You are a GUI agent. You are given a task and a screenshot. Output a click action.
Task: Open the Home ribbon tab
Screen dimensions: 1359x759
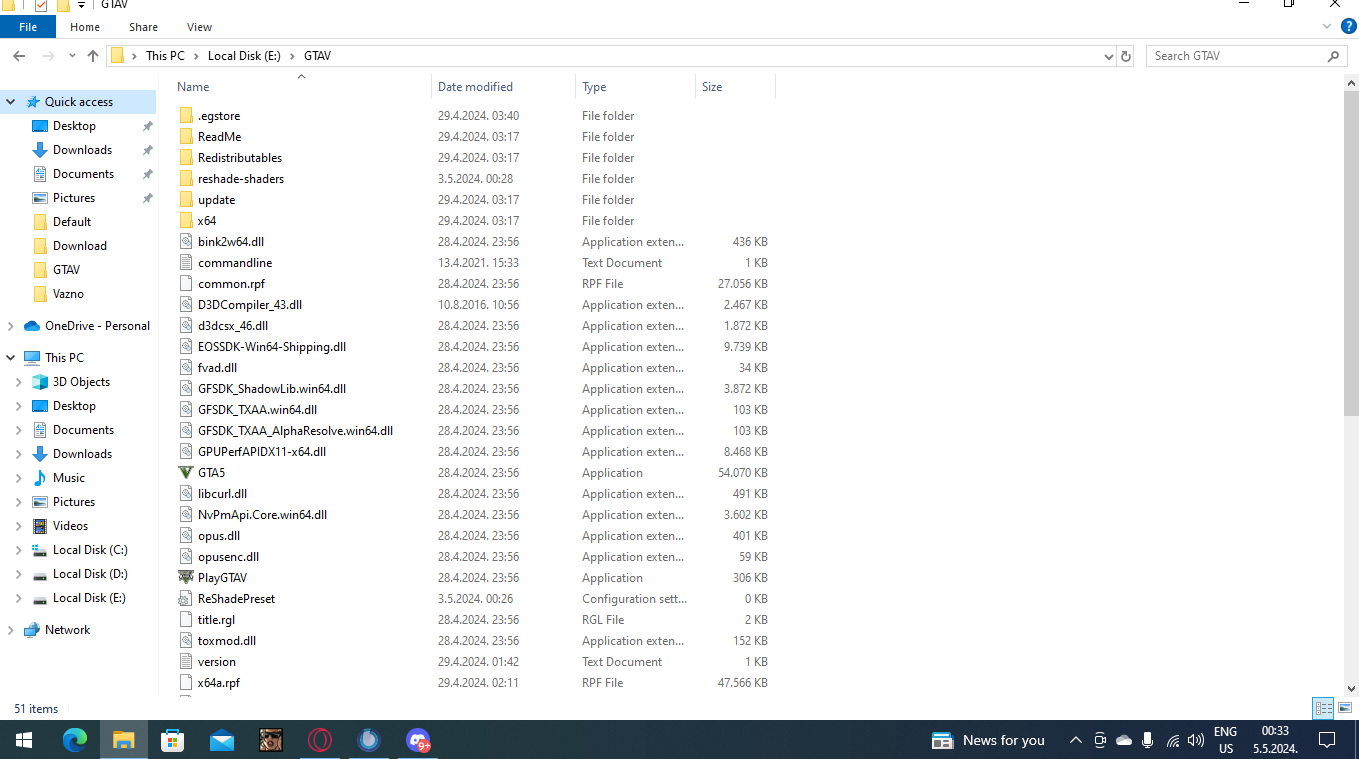tap(85, 27)
